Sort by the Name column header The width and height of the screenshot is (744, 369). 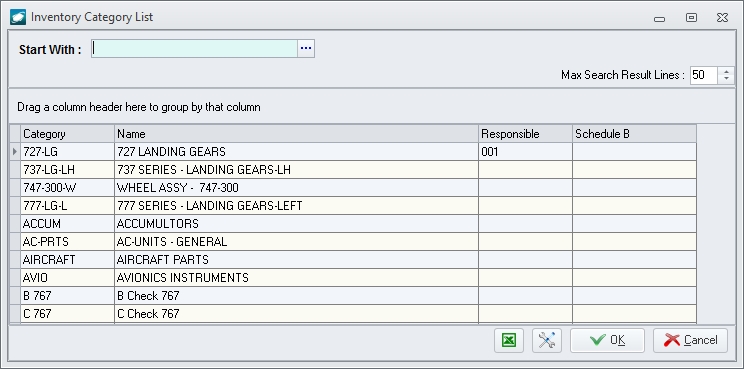coord(297,134)
